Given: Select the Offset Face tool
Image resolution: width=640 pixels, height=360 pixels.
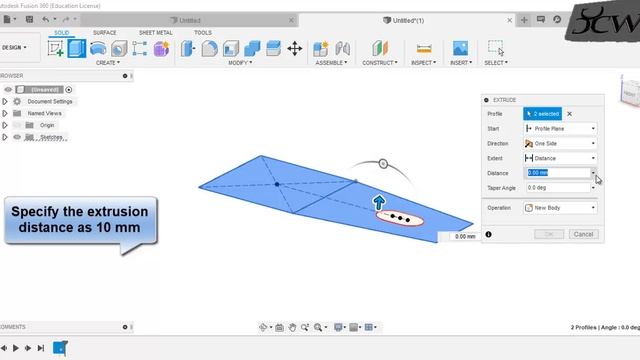Looking at the screenshot, I should [273, 48].
